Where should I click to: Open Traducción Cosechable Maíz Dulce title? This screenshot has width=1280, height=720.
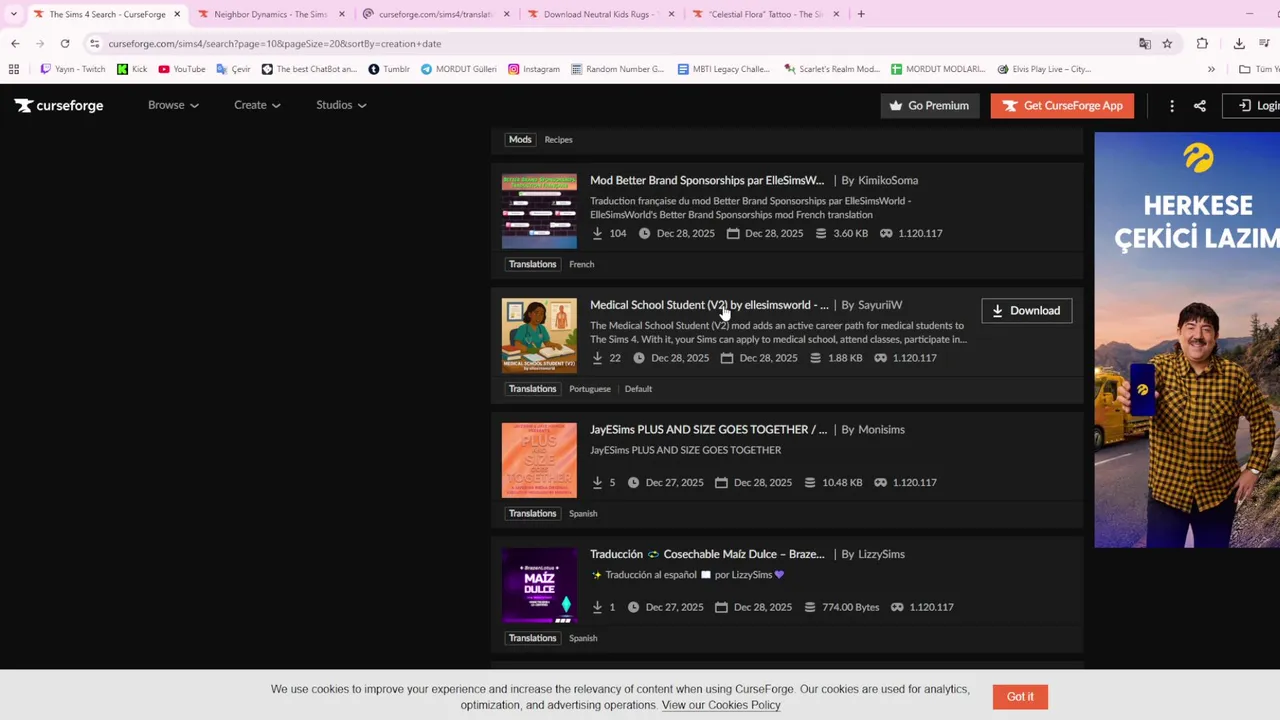pyautogui.click(x=707, y=554)
